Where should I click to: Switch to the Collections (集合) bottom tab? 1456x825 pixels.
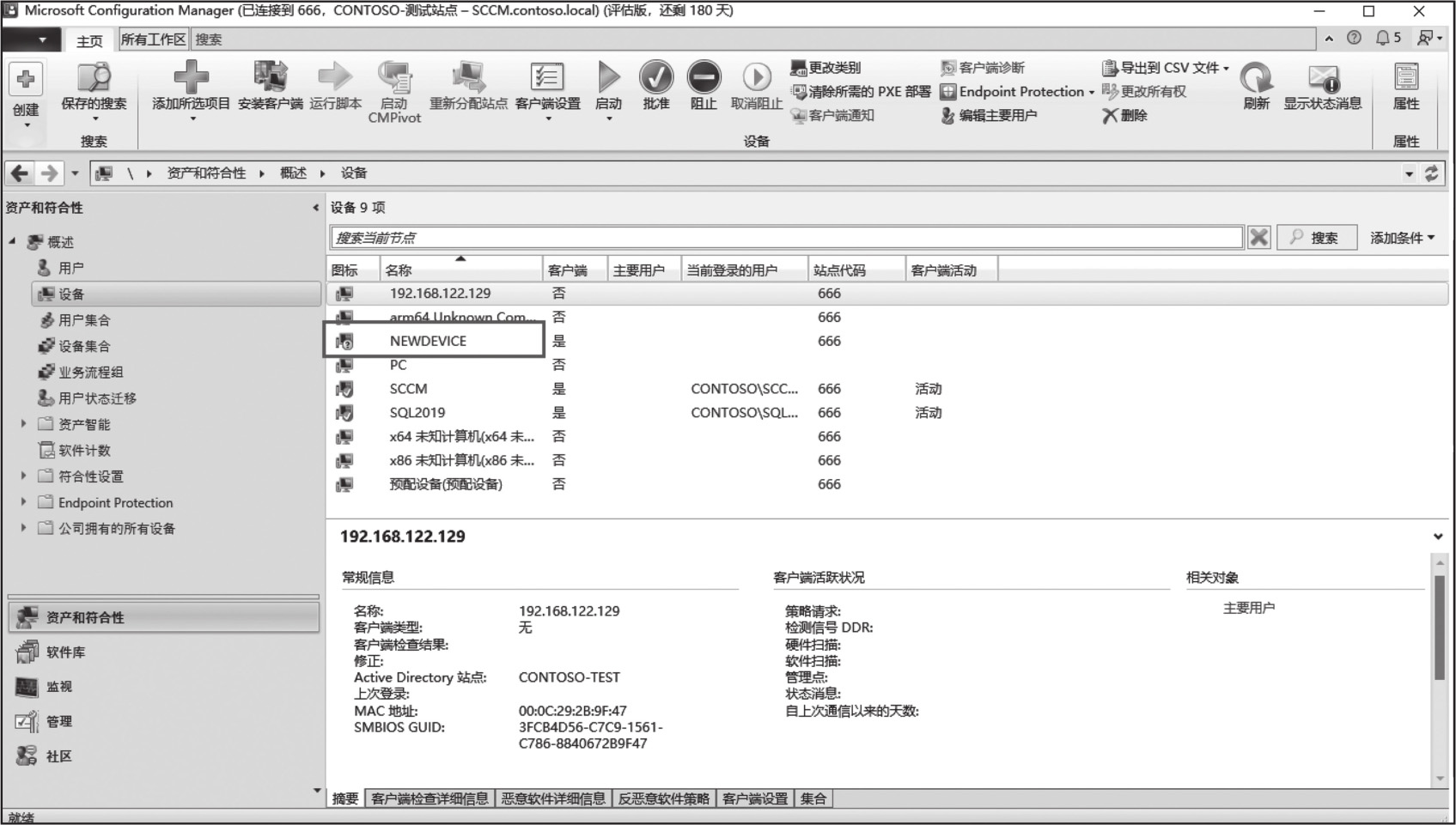pyautogui.click(x=813, y=798)
